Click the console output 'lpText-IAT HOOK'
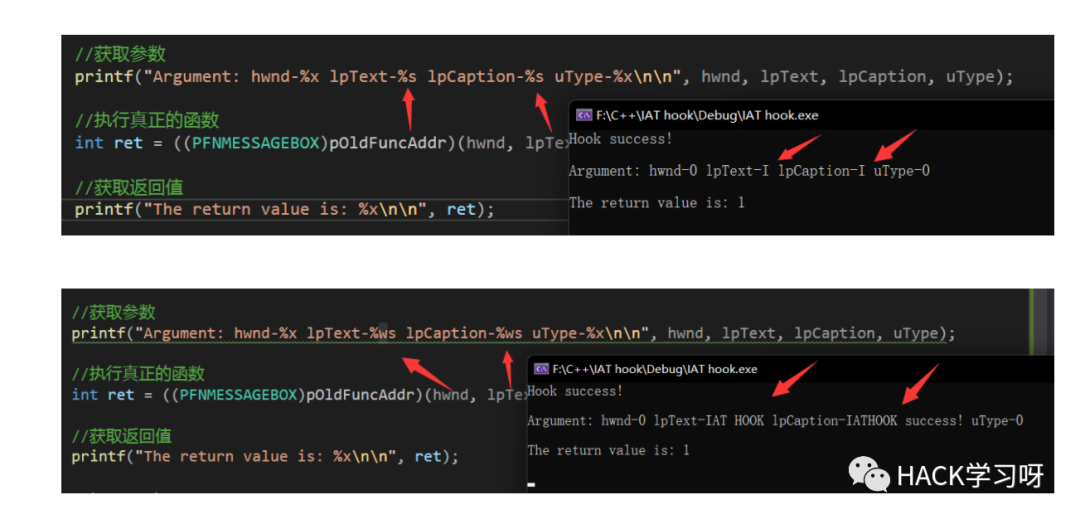This screenshot has height=524, width=1080. pyautogui.click(x=709, y=420)
